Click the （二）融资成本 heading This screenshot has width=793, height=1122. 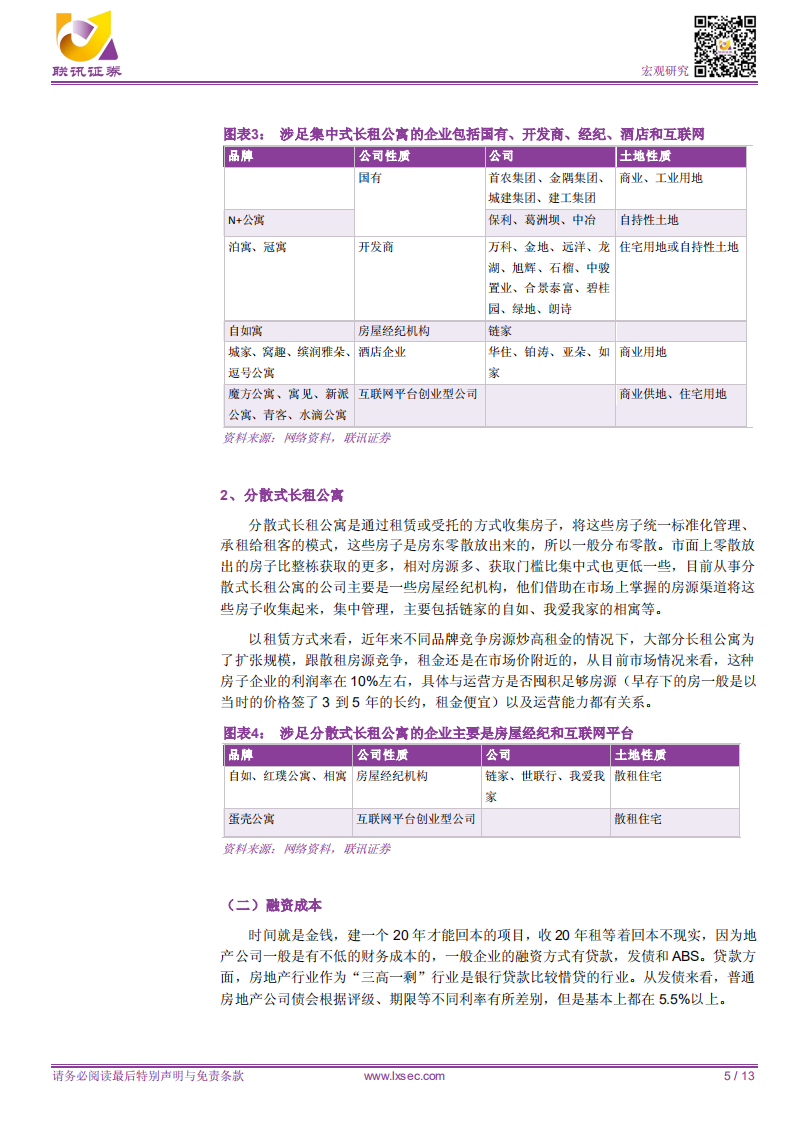[272, 905]
